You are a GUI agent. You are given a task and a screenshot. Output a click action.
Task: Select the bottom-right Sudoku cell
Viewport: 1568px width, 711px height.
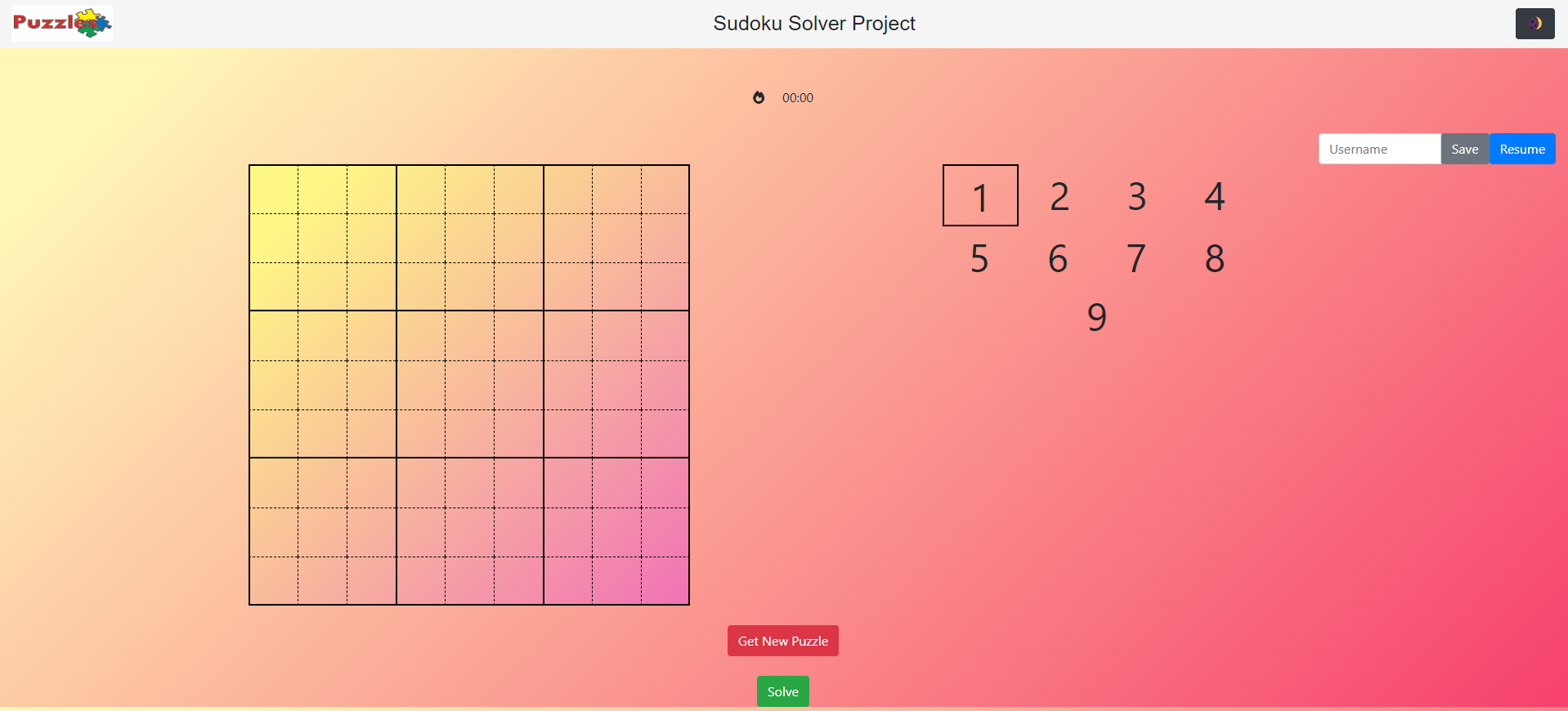665,580
